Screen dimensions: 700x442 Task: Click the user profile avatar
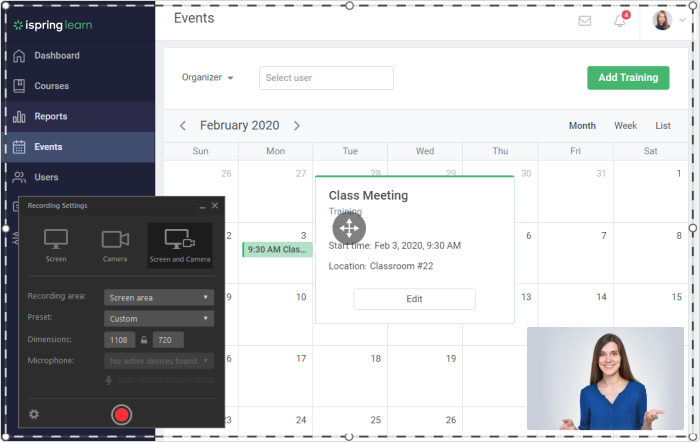(x=662, y=20)
